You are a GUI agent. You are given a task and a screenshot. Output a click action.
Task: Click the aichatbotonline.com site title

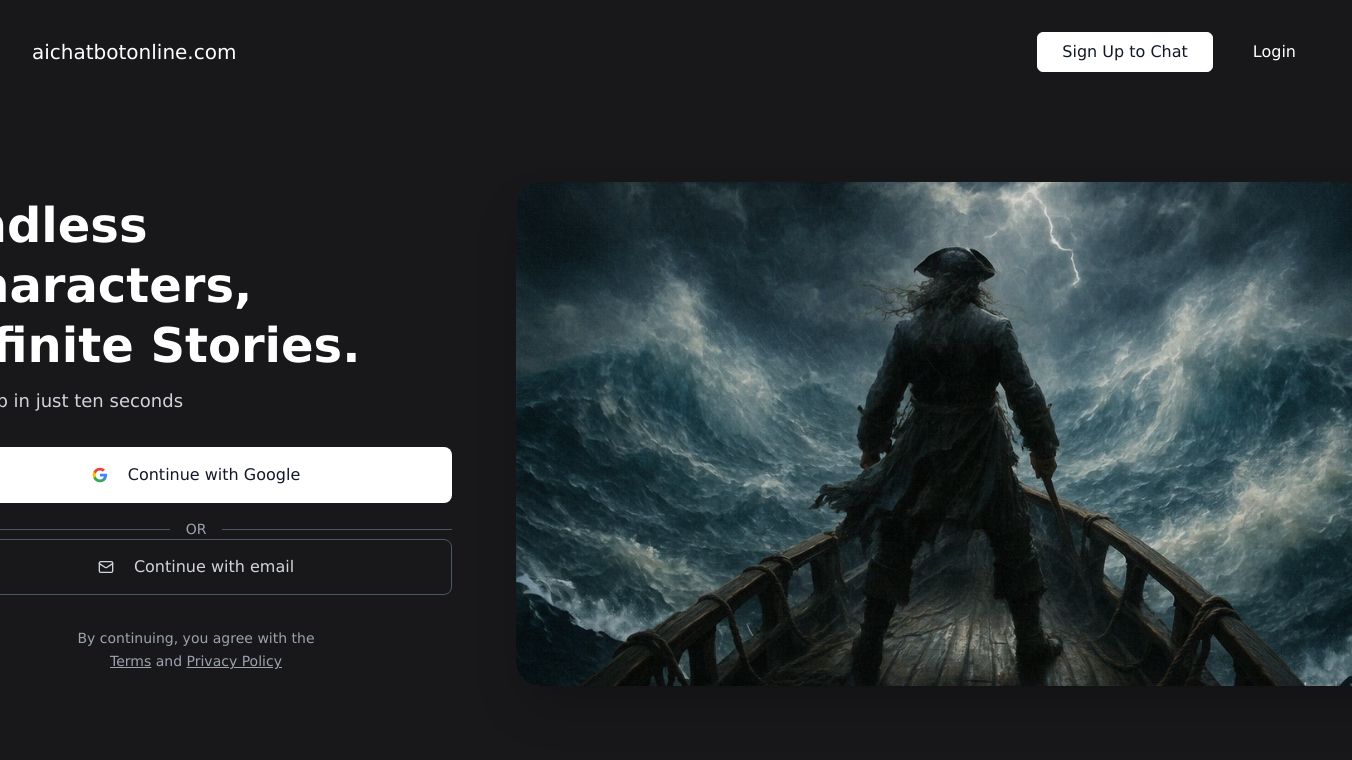point(134,52)
